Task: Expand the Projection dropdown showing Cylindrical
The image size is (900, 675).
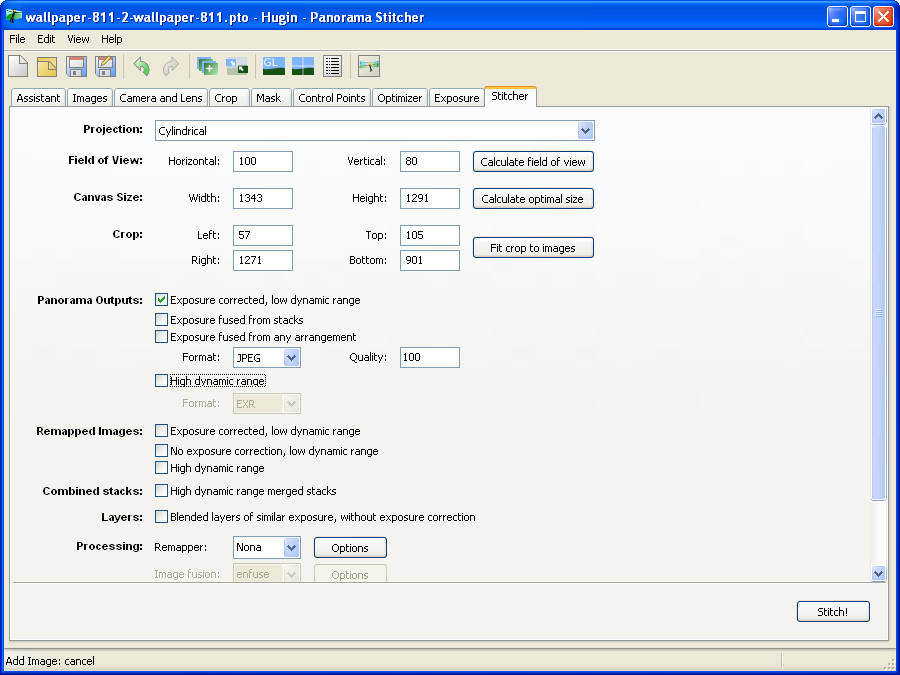Action: pos(585,131)
